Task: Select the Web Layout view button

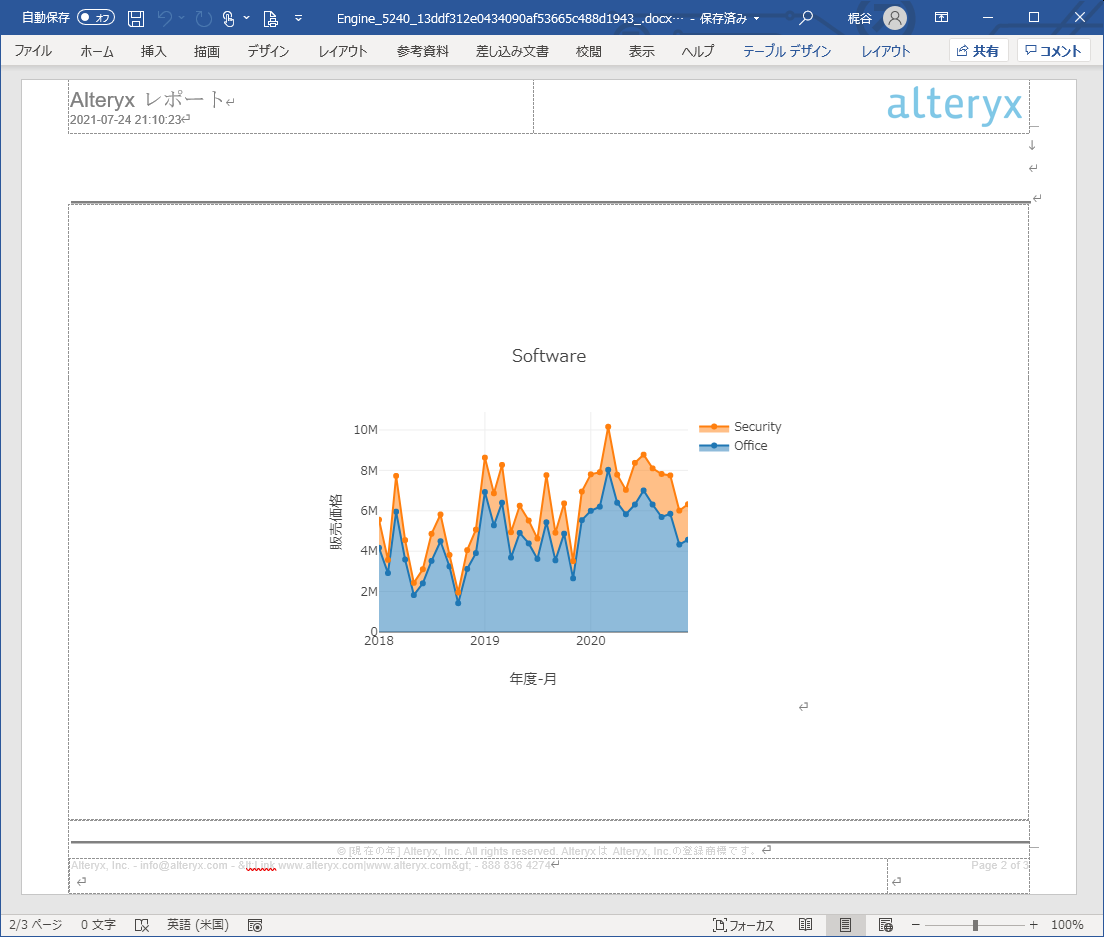Action: coord(885,925)
